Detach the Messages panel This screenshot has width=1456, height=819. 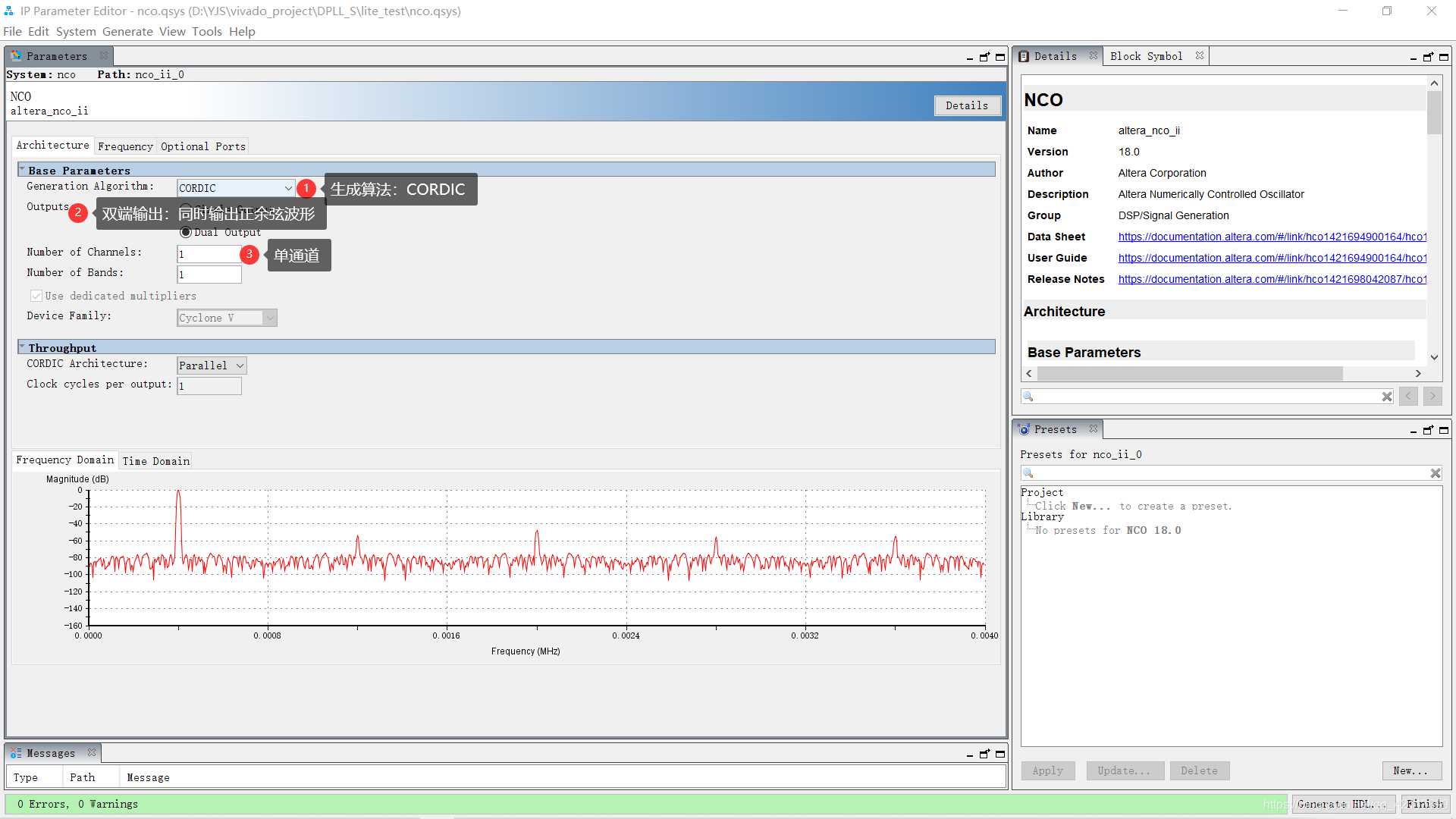(984, 754)
